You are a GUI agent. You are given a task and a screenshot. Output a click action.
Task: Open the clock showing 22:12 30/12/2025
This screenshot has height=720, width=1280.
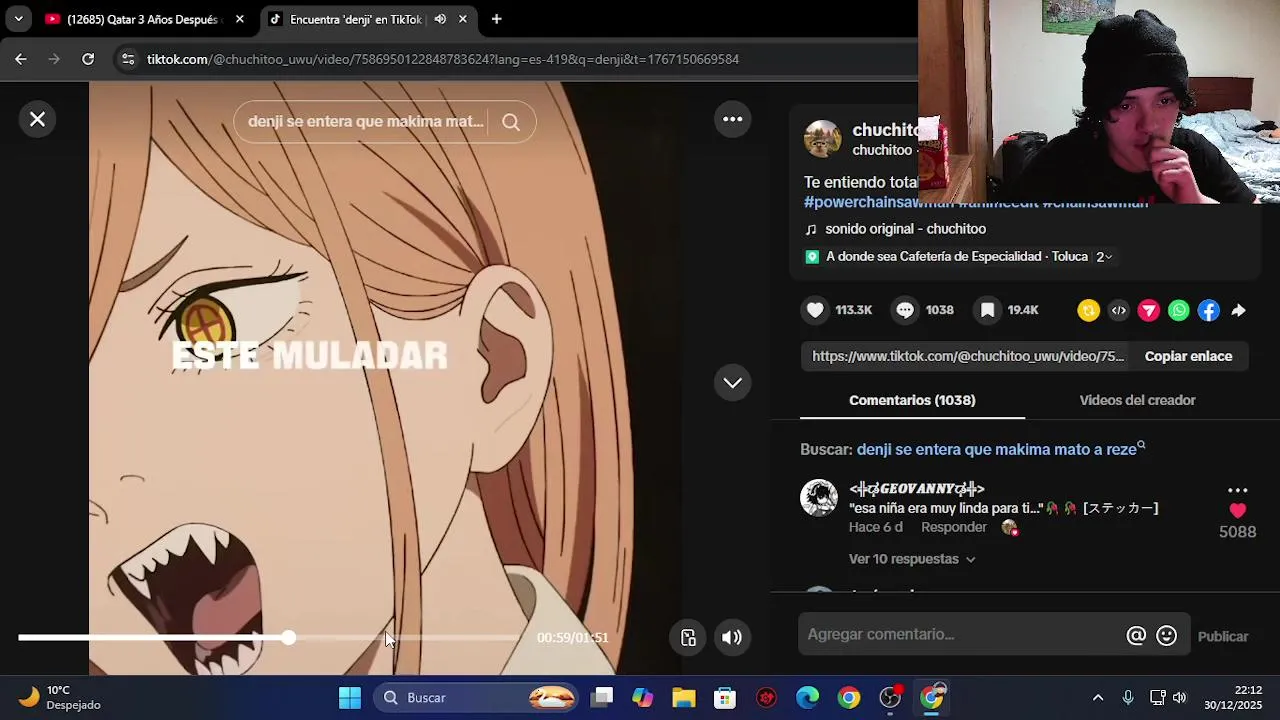pyautogui.click(x=1233, y=698)
